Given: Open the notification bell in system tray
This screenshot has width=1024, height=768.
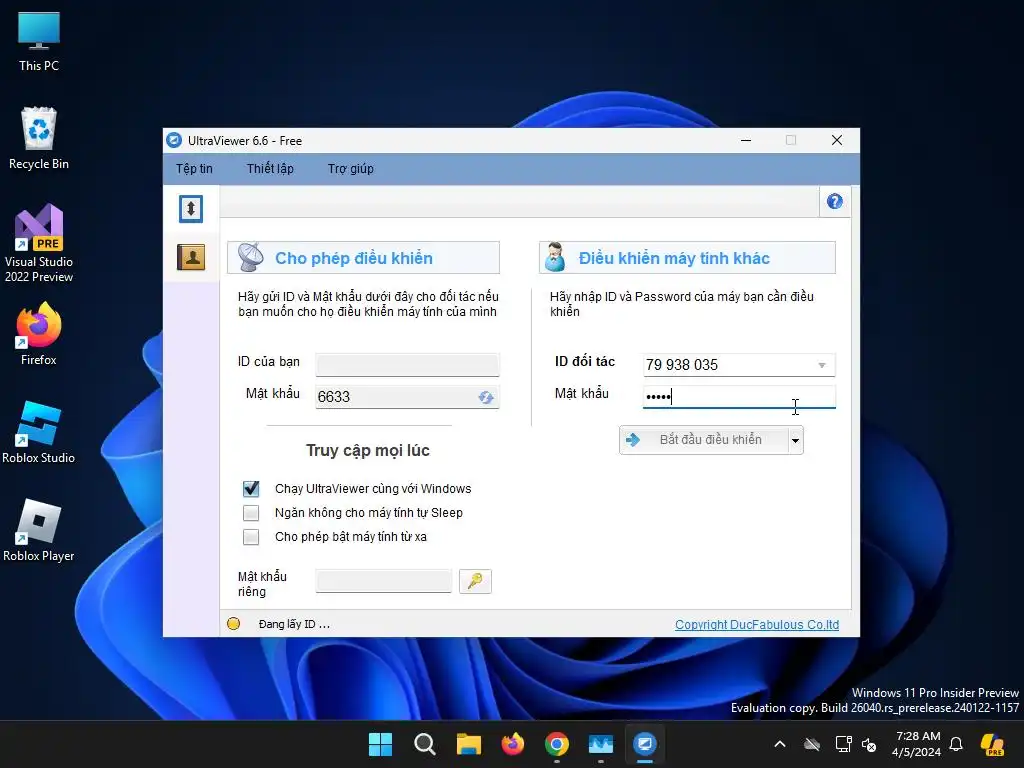Looking at the screenshot, I should click(x=956, y=744).
